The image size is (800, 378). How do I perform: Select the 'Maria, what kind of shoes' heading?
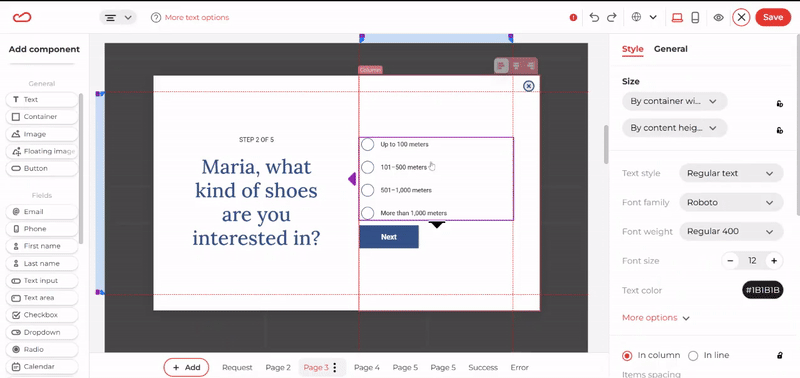[x=256, y=202]
